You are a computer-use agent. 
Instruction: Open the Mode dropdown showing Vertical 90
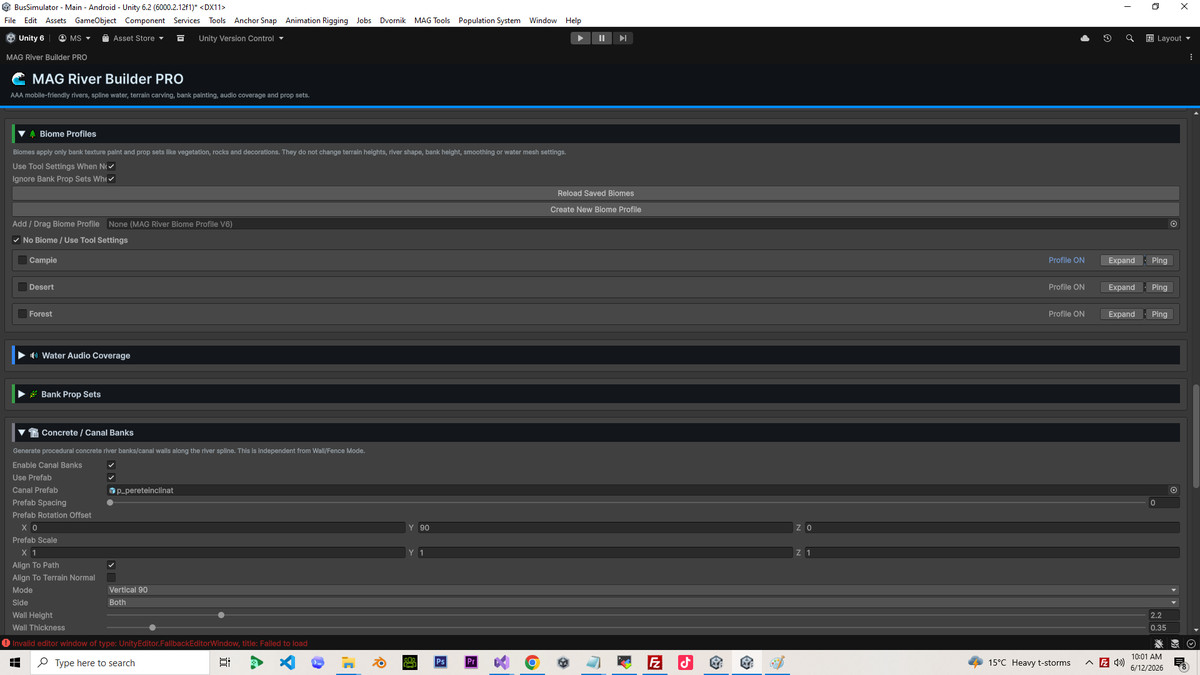point(643,590)
